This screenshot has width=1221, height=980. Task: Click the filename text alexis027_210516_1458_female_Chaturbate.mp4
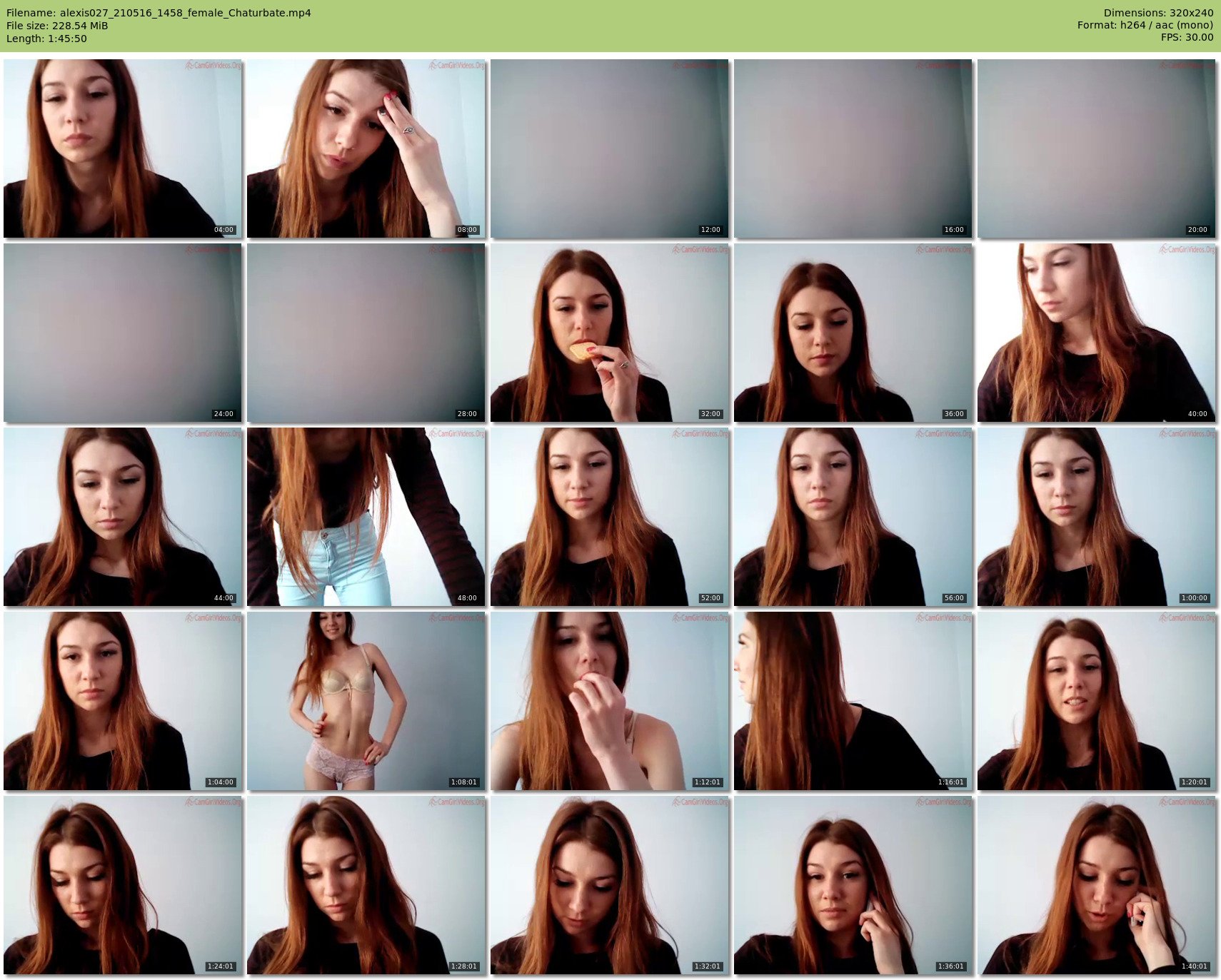click(185, 13)
